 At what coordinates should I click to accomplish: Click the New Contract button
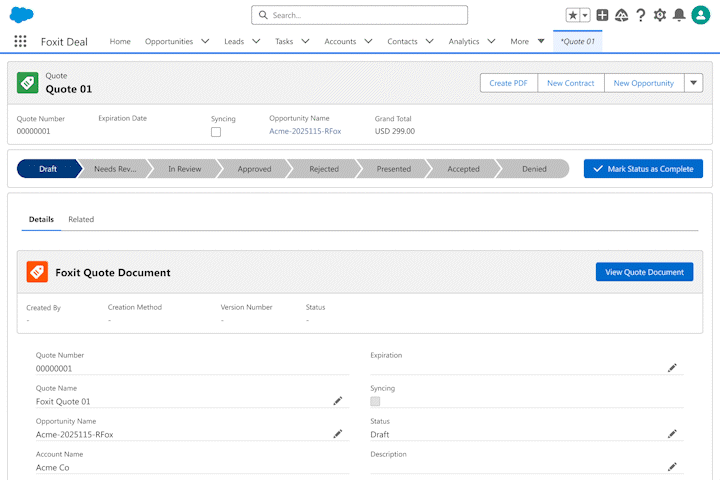(x=571, y=83)
